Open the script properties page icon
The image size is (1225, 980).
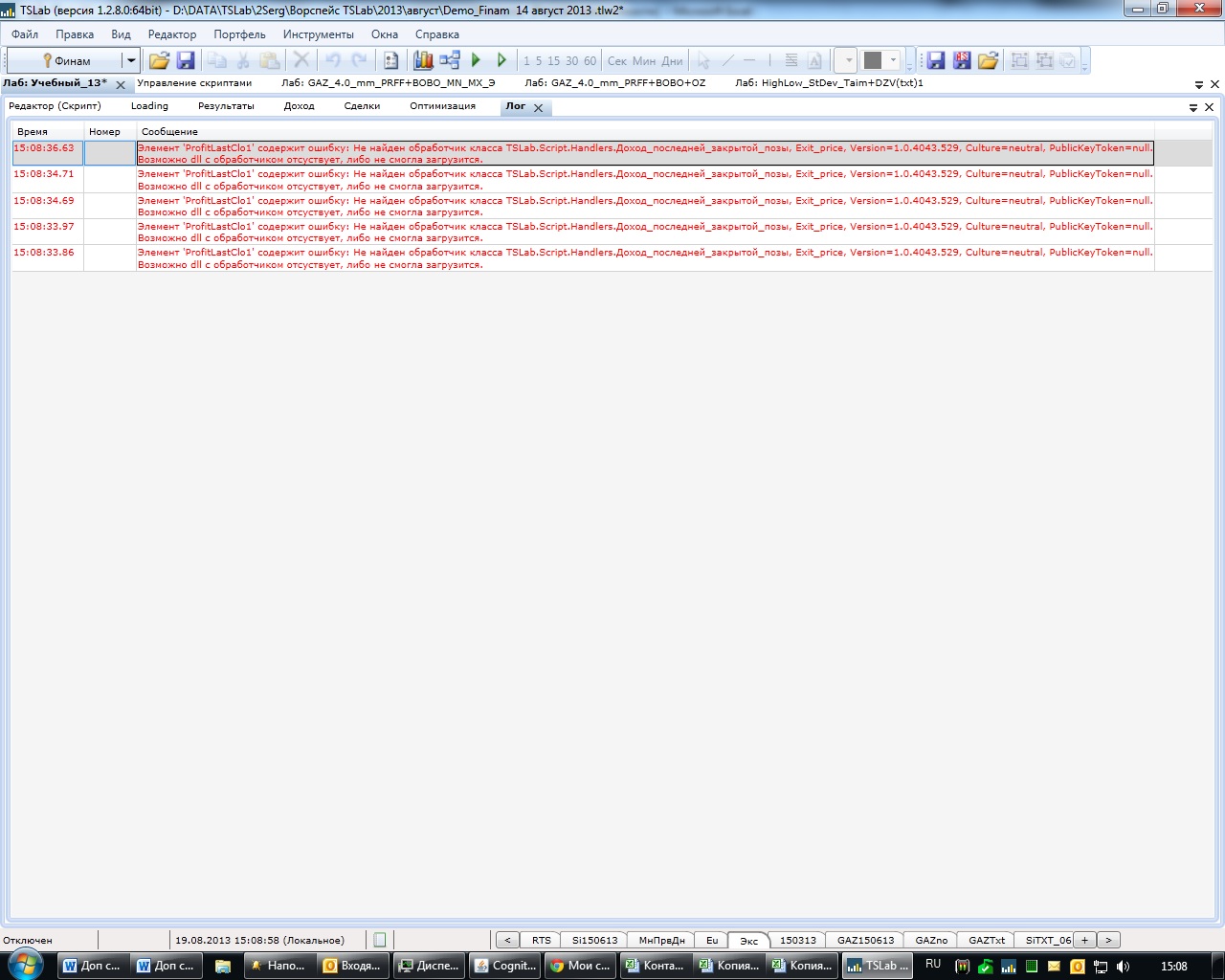391,60
